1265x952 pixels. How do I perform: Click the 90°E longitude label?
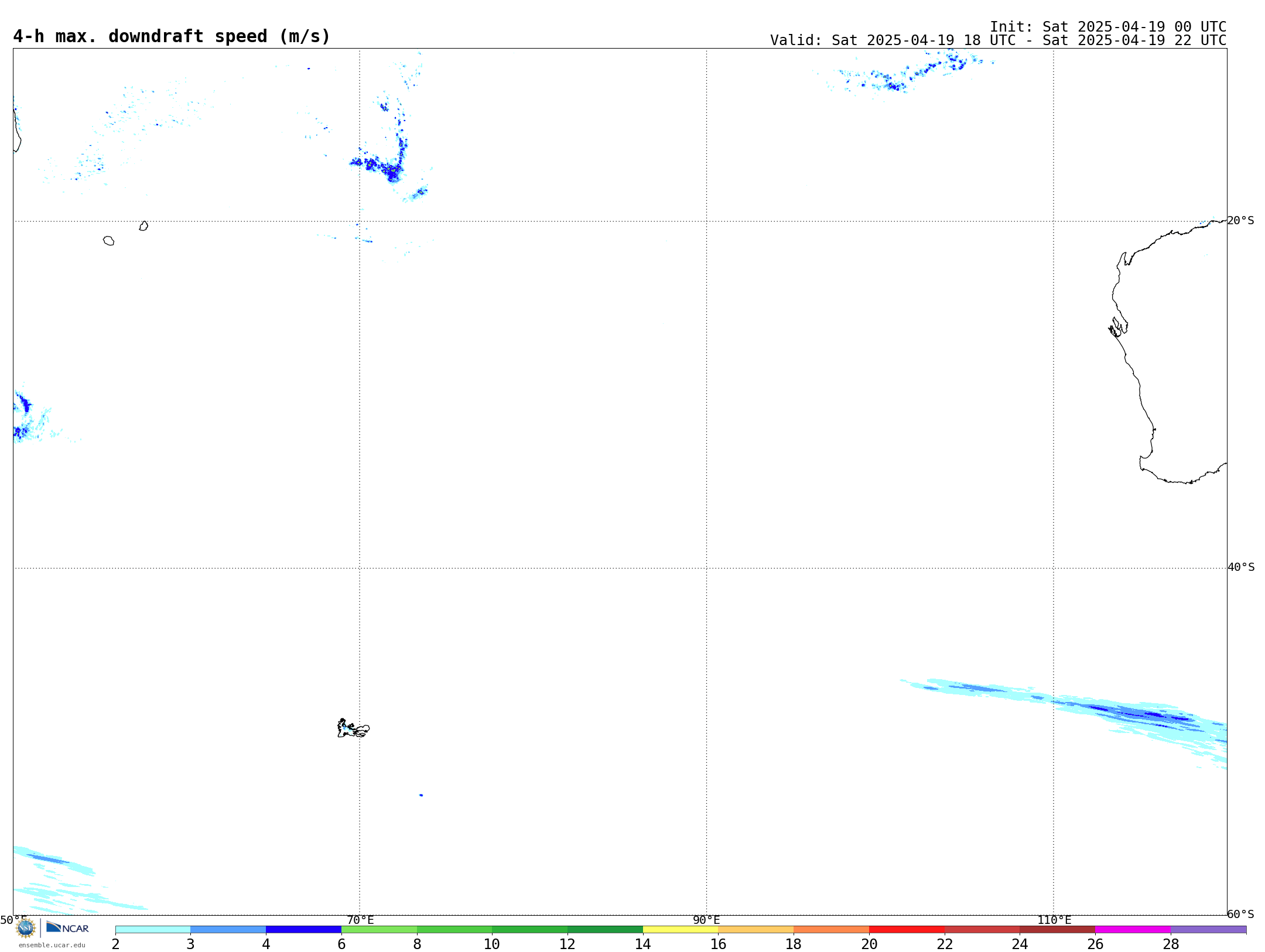click(x=706, y=920)
